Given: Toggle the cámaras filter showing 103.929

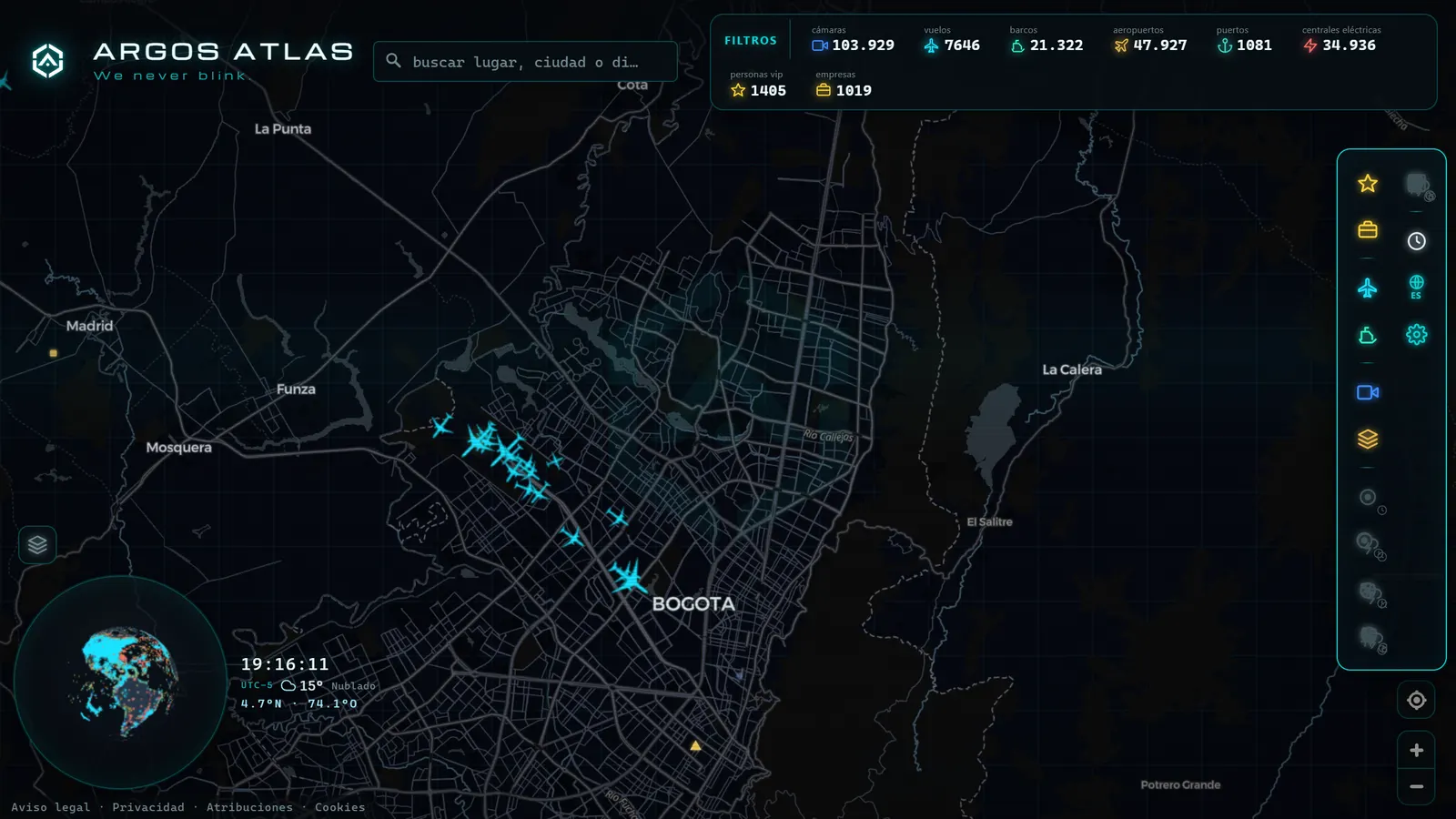Looking at the screenshot, I should (853, 39).
